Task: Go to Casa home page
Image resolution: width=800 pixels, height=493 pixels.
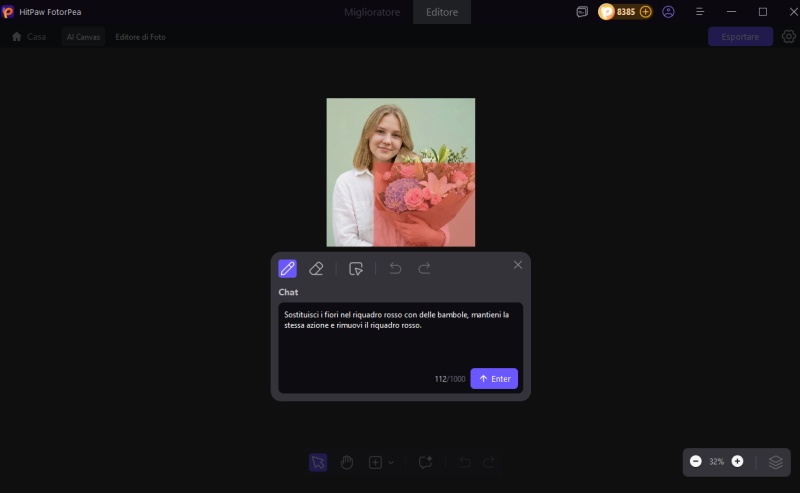Action: (29, 37)
